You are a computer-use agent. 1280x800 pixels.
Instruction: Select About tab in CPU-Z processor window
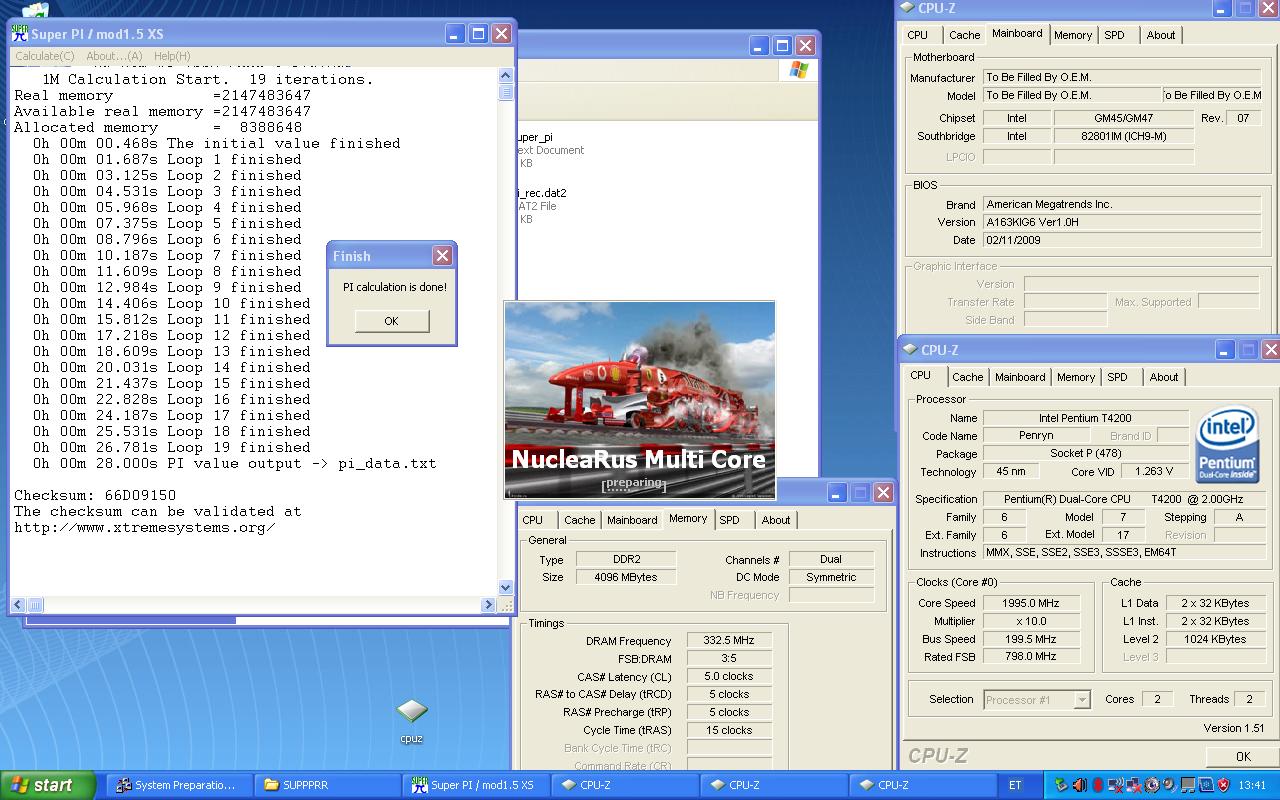coord(1164,377)
